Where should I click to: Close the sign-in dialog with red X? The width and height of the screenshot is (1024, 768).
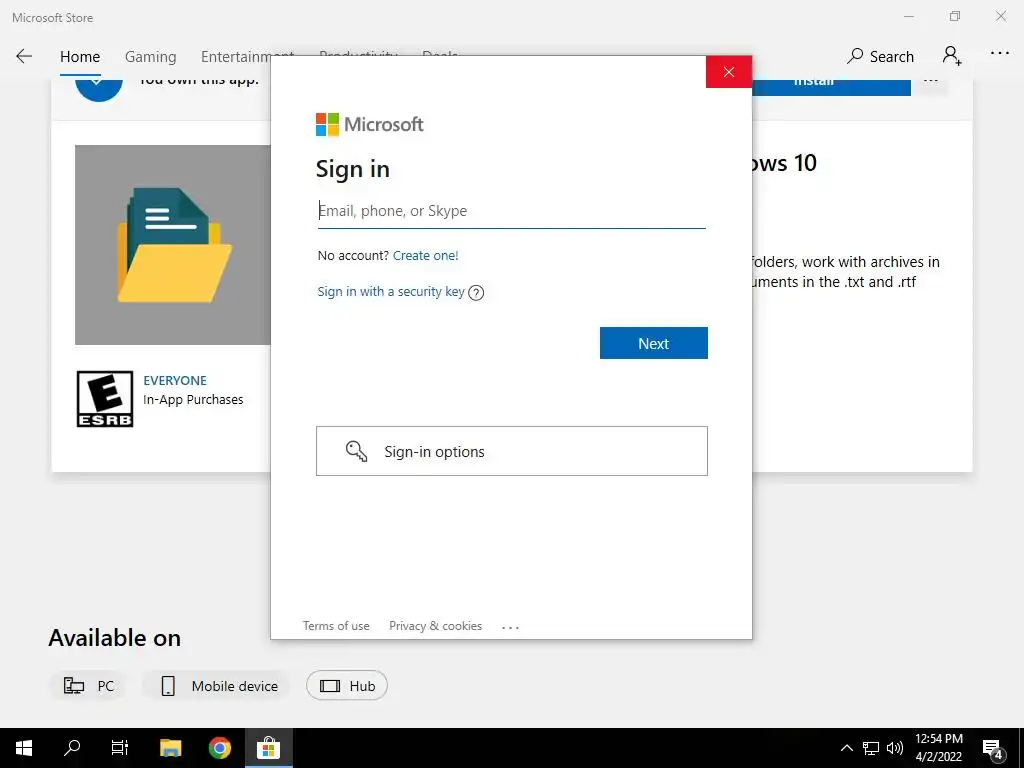click(729, 72)
